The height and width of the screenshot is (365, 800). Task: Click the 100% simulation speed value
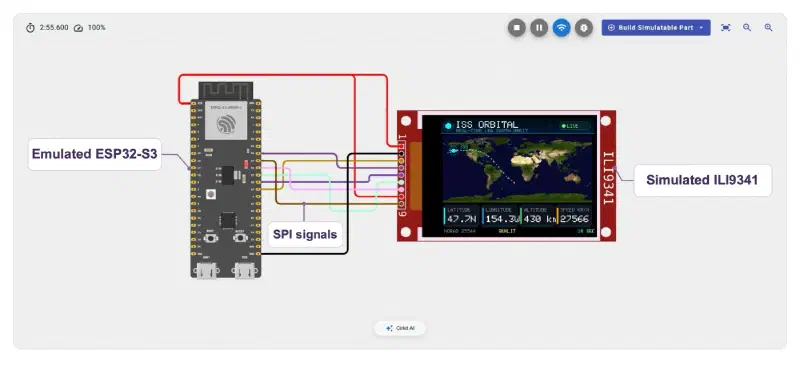tap(96, 28)
